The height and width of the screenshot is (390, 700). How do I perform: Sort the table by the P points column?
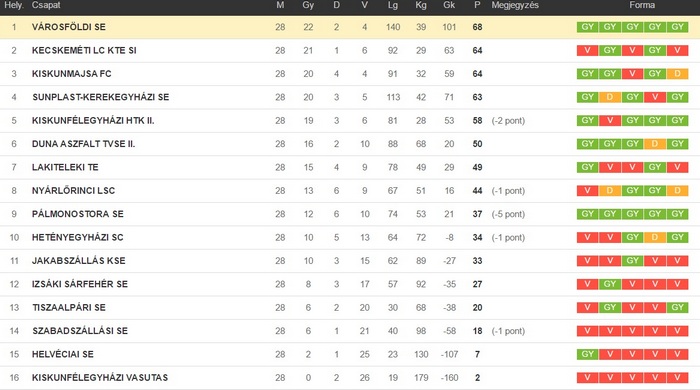[477, 5]
